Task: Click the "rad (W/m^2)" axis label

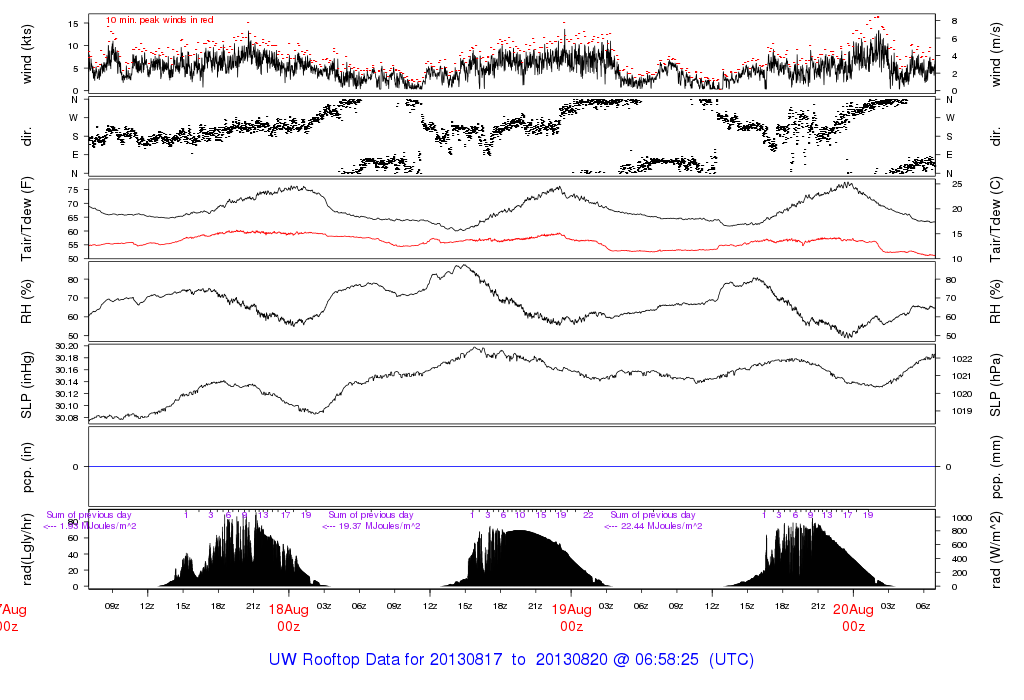Action: click(x=996, y=550)
